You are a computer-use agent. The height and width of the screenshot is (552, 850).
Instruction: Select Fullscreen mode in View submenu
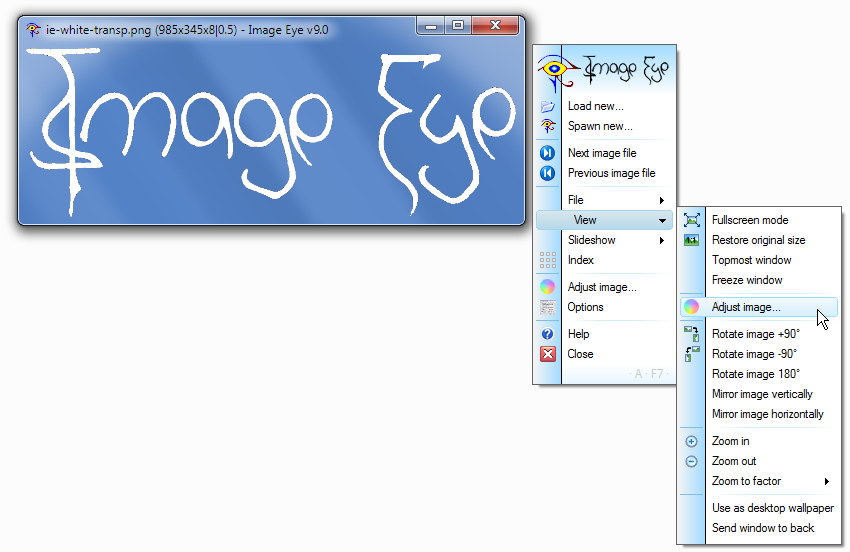(x=750, y=220)
